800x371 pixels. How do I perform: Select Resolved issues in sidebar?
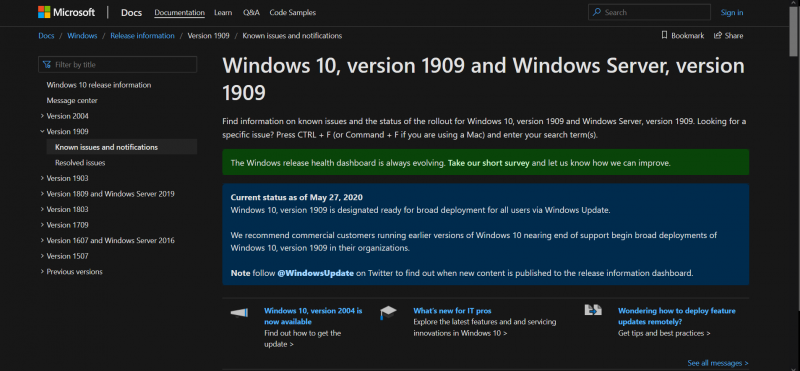point(80,163)
